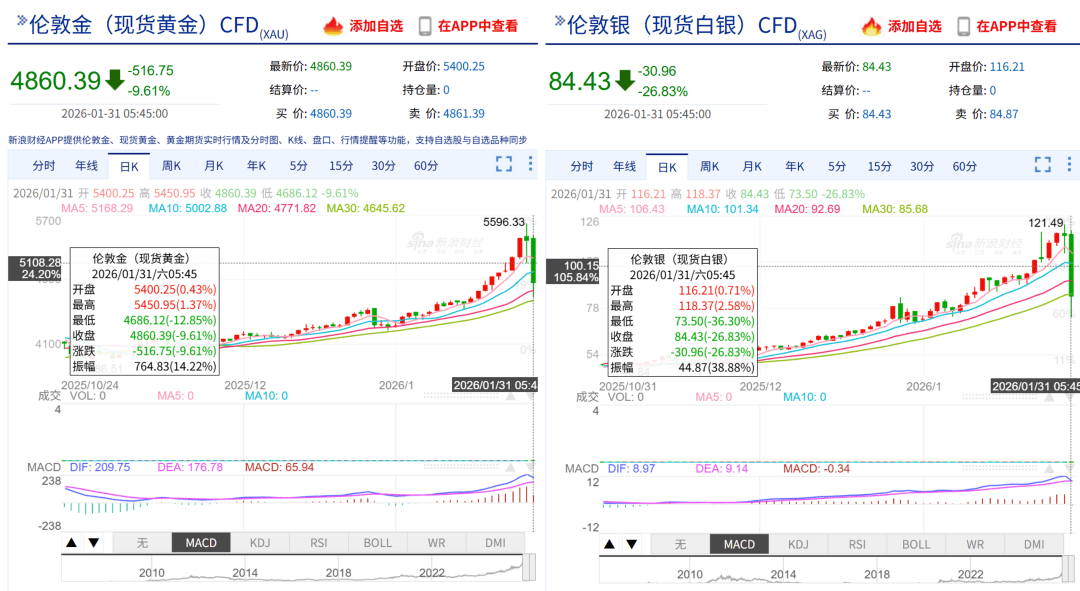Turn off gold indicator with 无 option
Image resolution: width=1080 pixels, height=591 pixels.
coord(142,543)
